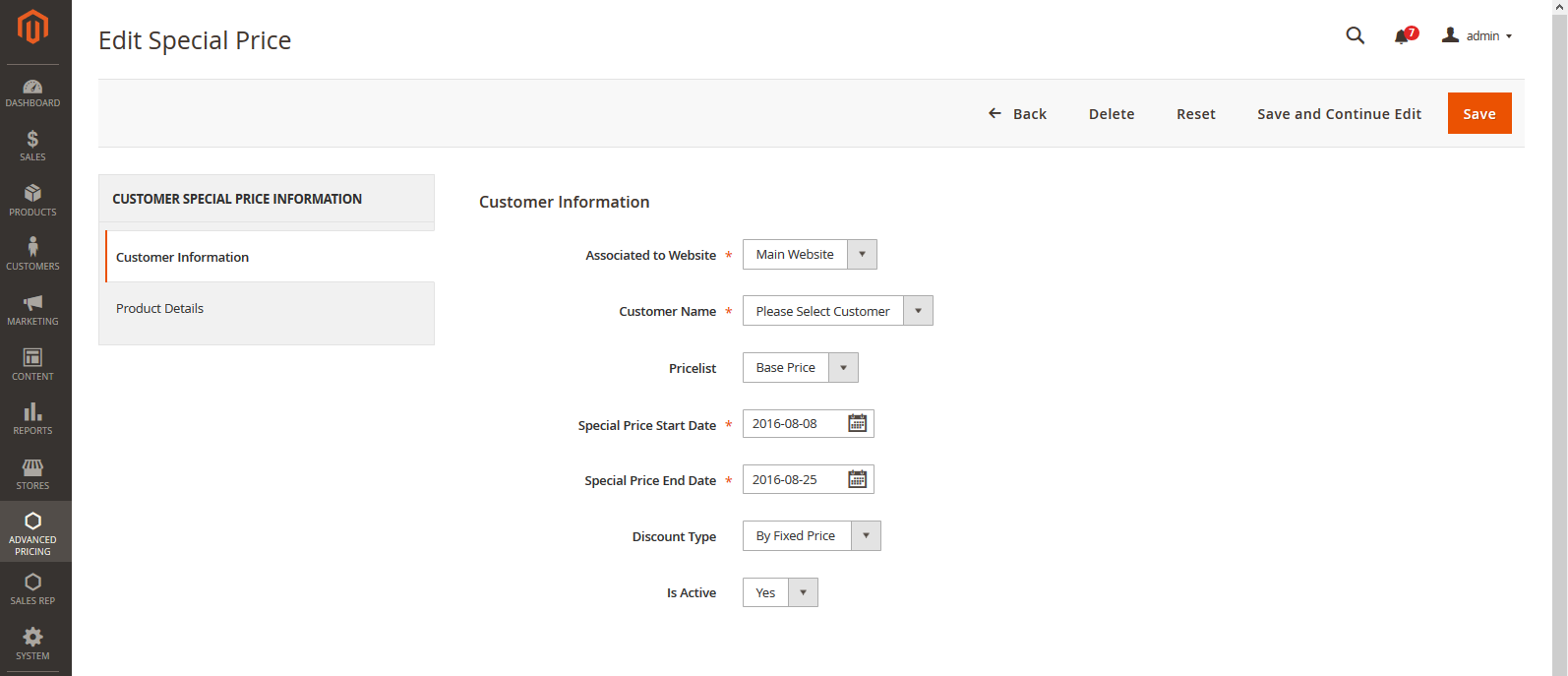1568x676 pixels.
Task: Expand the Associated to Website dropdown
Action: (862, 255)
